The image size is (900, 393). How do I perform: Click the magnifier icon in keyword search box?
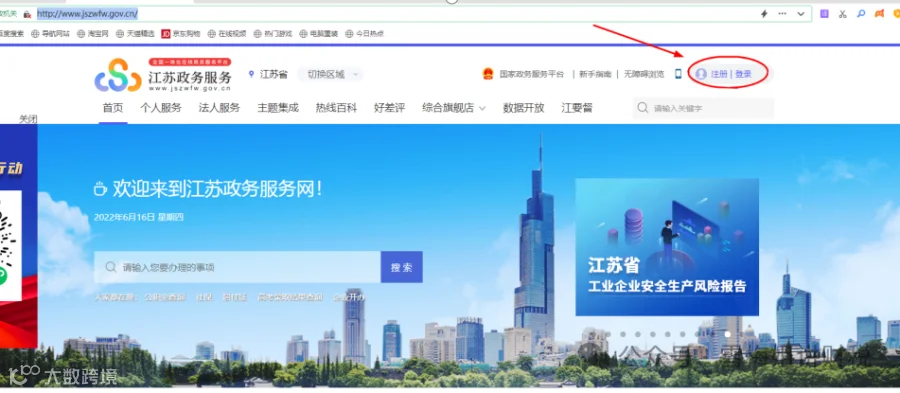tap(643, 108)
